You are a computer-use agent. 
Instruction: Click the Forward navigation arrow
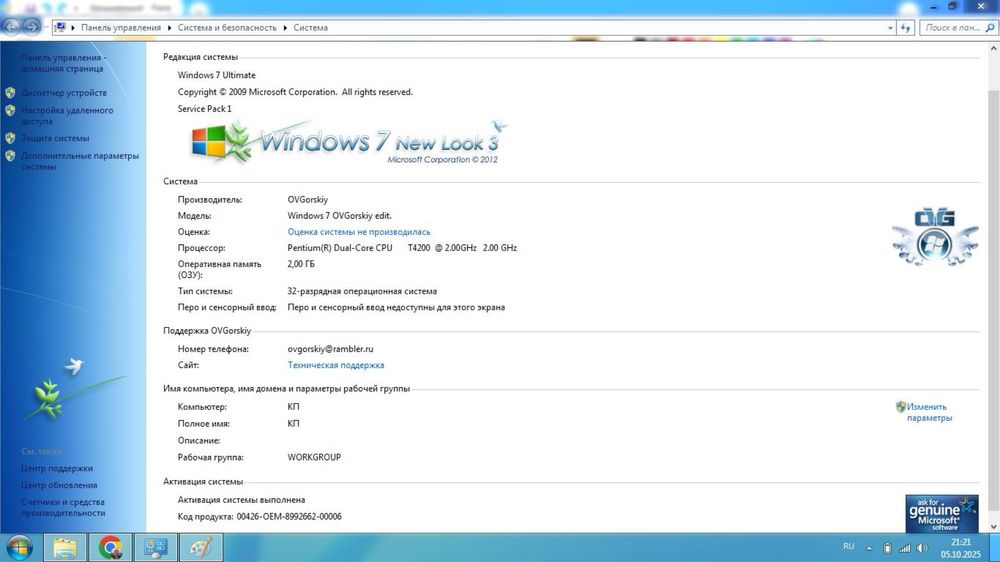pos(31,27)
